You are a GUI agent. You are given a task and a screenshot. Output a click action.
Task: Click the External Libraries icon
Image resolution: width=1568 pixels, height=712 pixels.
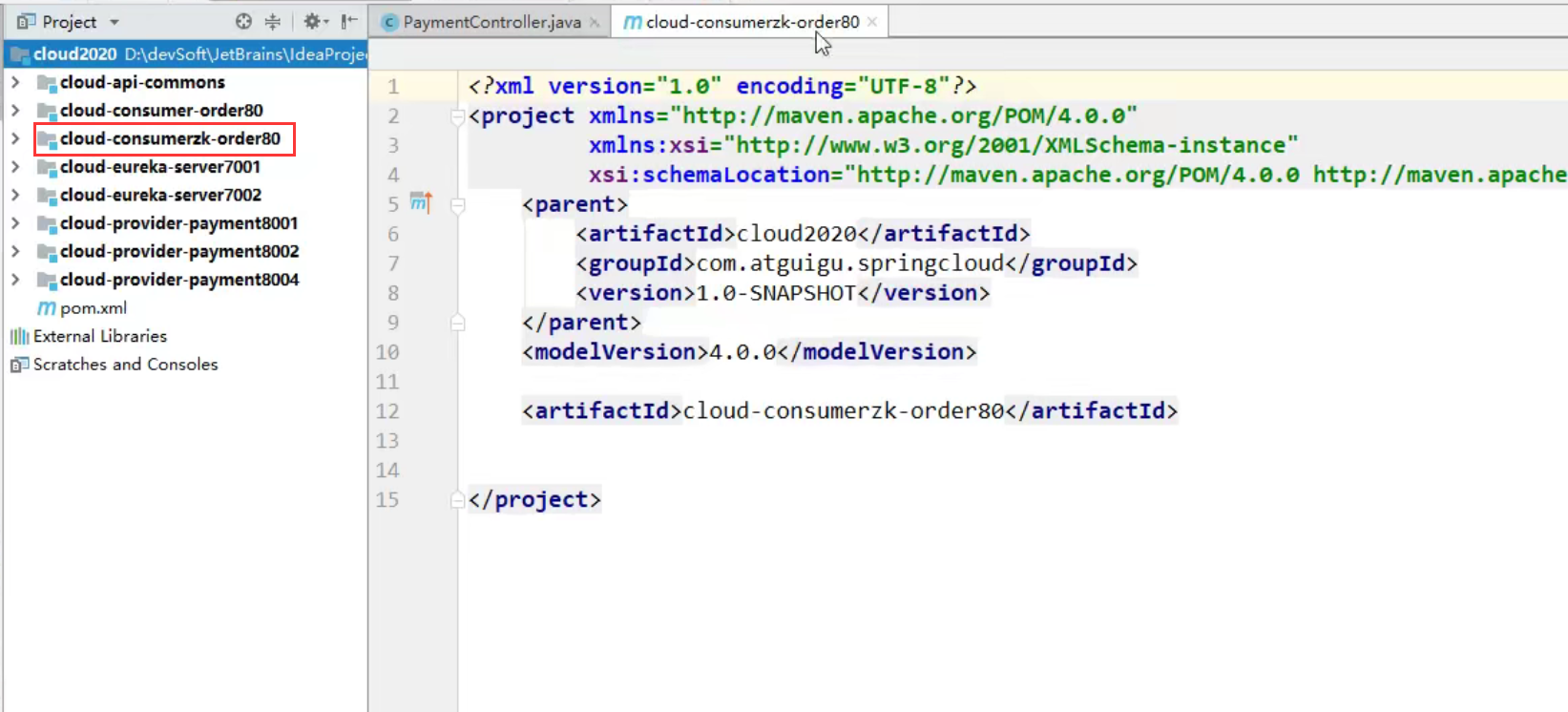click(x=19, y=336)
